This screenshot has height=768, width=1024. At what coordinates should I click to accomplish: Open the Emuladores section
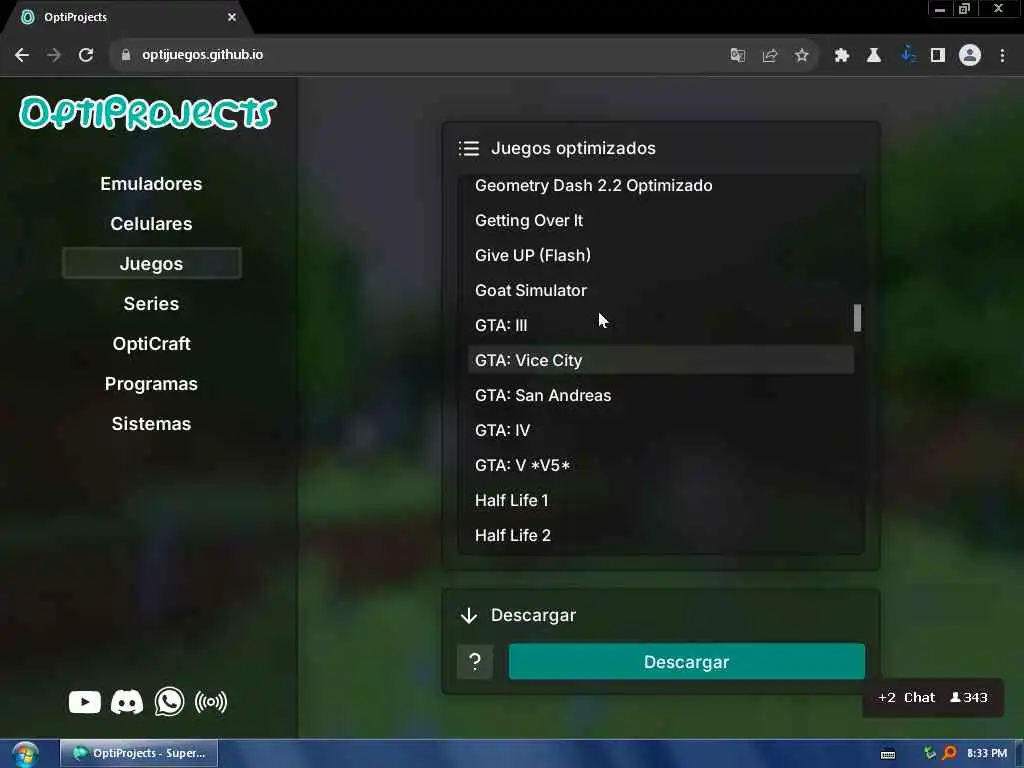(152, 184)
